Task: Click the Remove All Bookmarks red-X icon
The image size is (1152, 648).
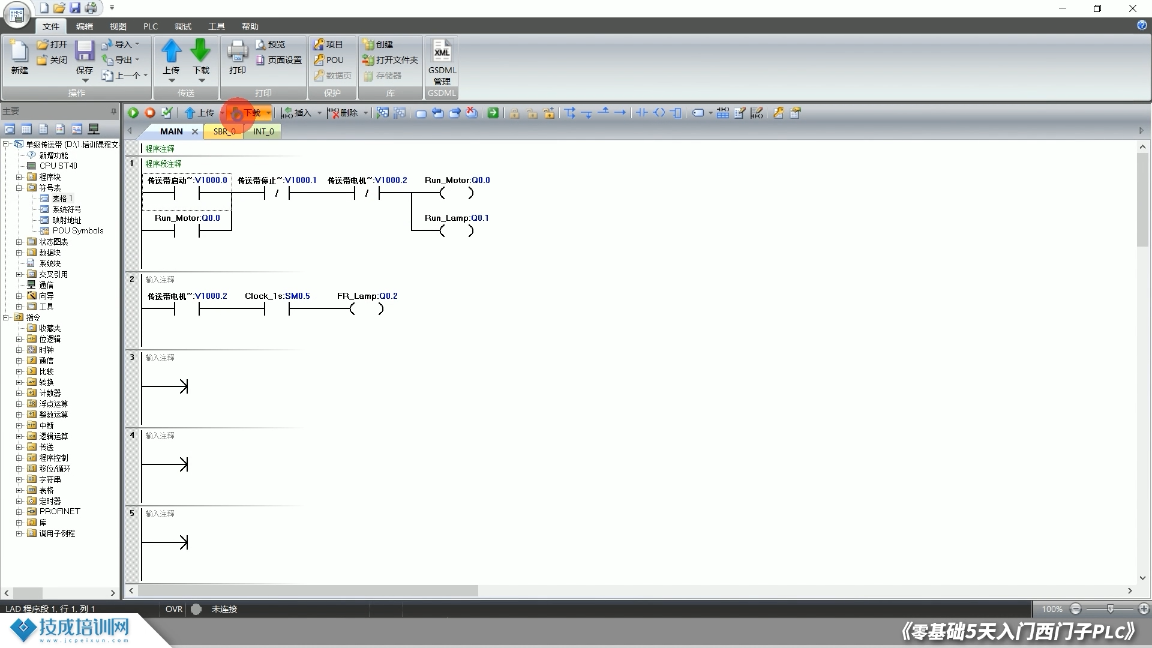Action: point(472,113)
